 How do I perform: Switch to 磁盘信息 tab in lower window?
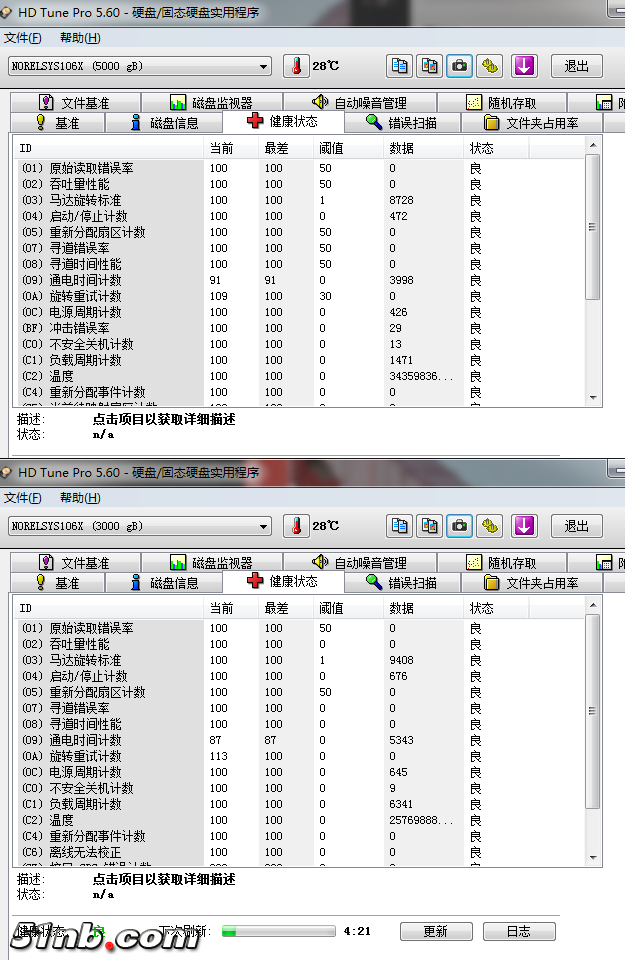click(164, 582)
